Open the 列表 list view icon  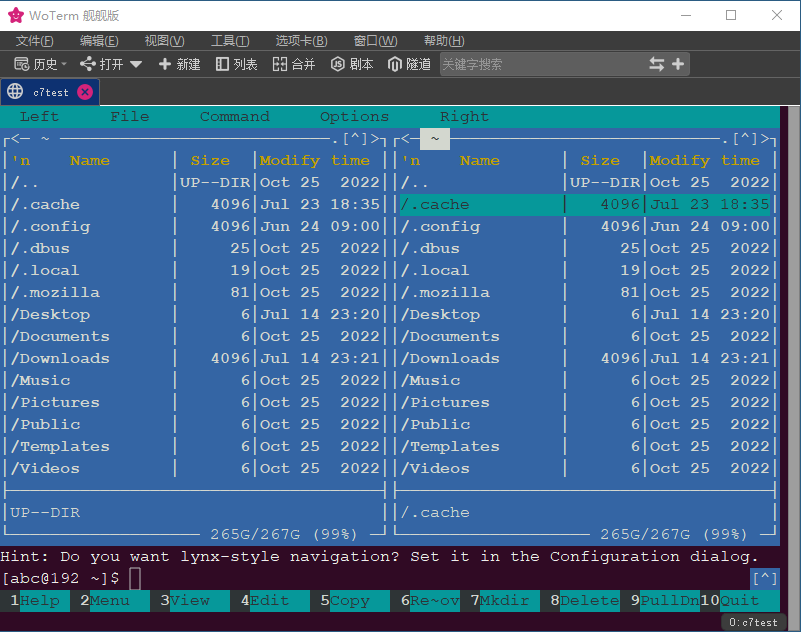pos(222,64)
